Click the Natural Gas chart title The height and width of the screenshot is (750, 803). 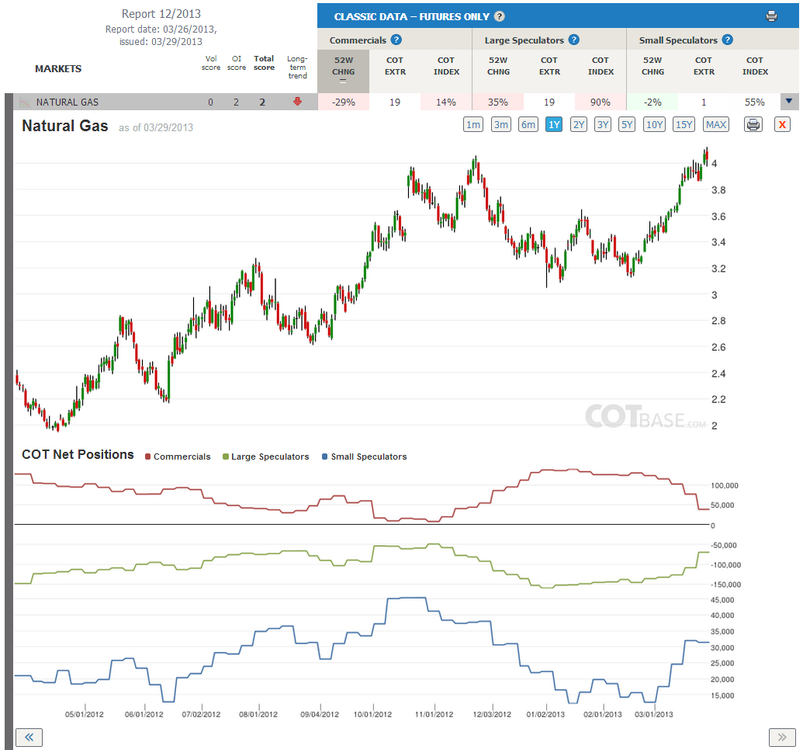pyautogui.click(x=65, y=126)
